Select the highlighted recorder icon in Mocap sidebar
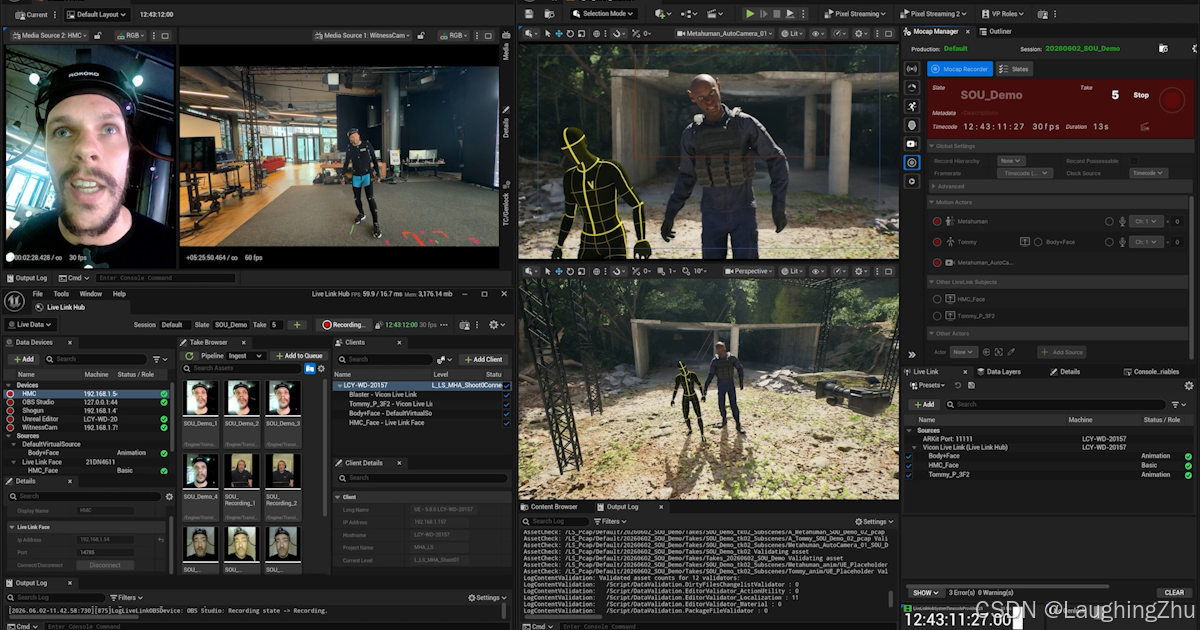The width and height of the screenshot is (1200, 630). pos(912,162)
